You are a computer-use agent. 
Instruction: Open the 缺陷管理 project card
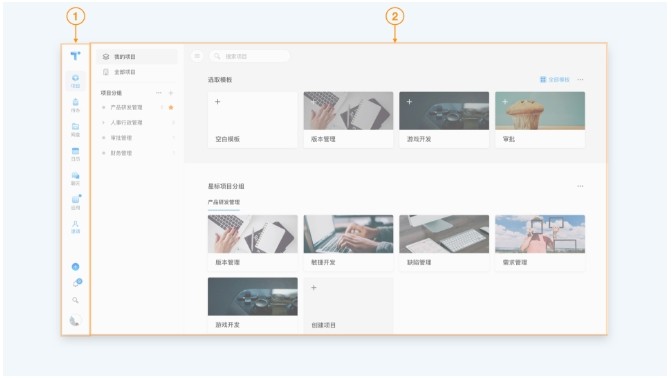(444, 243)
